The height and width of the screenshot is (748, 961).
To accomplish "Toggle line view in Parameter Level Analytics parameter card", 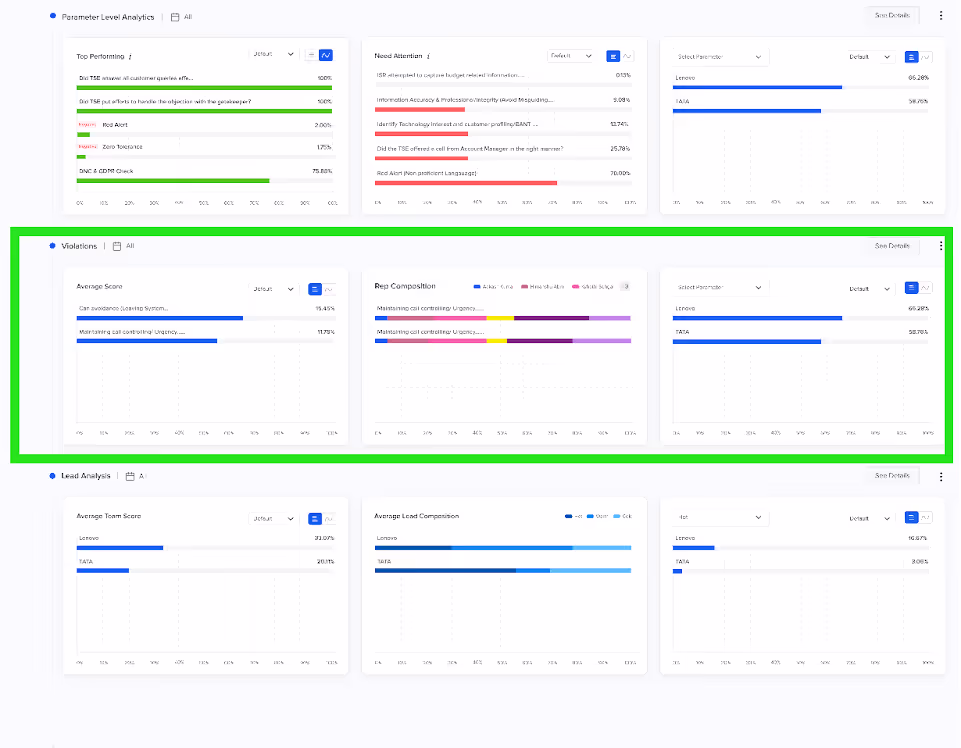I will point(925,57).
